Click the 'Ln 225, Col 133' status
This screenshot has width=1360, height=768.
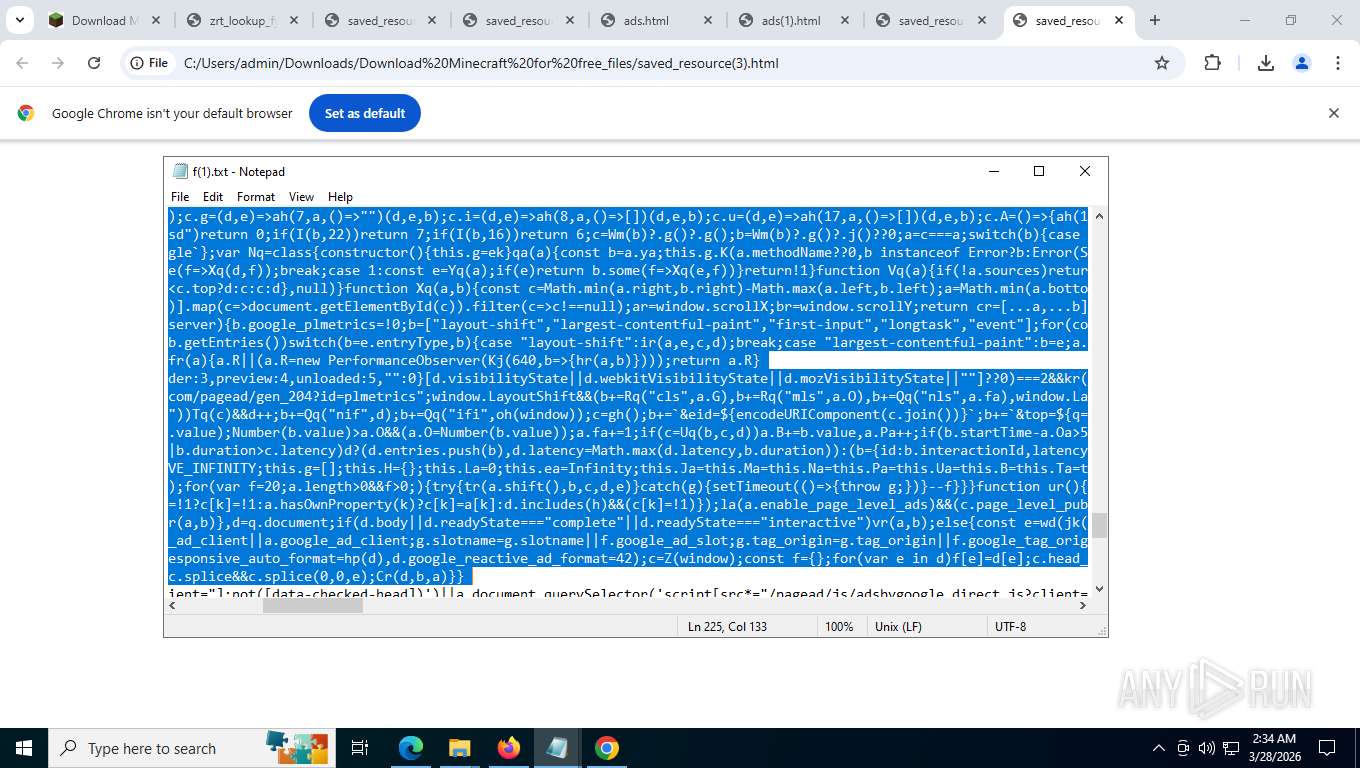[727, 627]
